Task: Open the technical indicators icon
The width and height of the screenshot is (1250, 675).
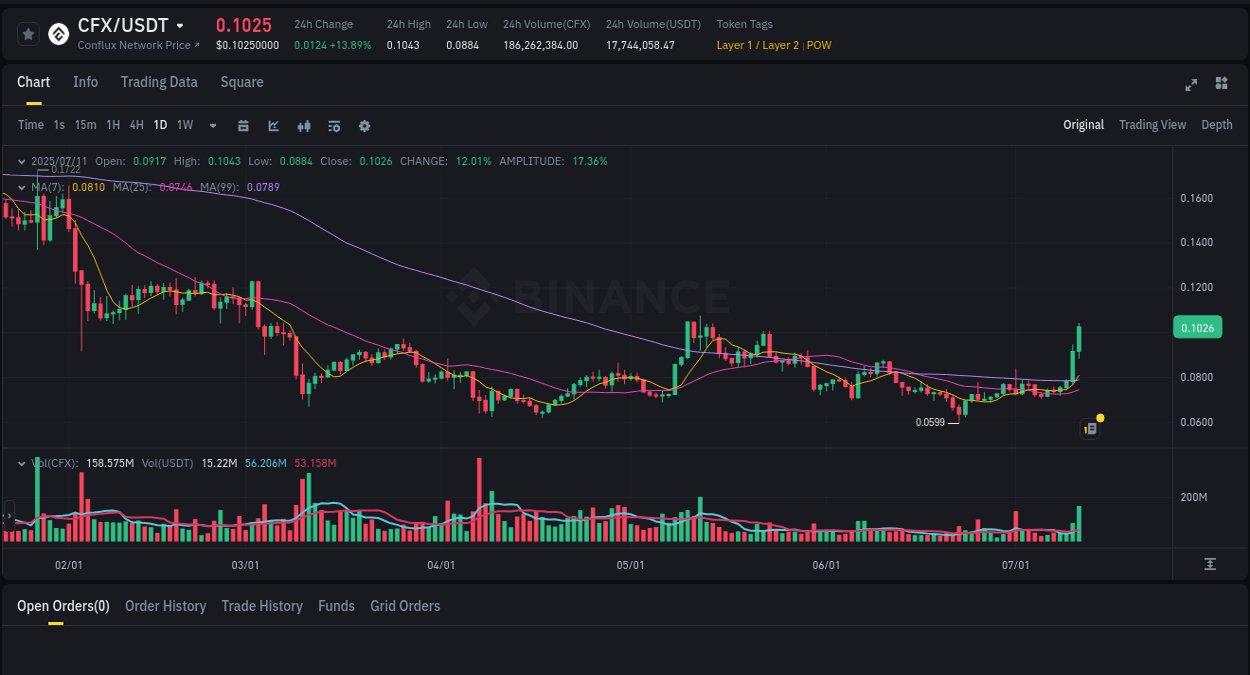Action: pyautogui.click(x=303, y=125)
